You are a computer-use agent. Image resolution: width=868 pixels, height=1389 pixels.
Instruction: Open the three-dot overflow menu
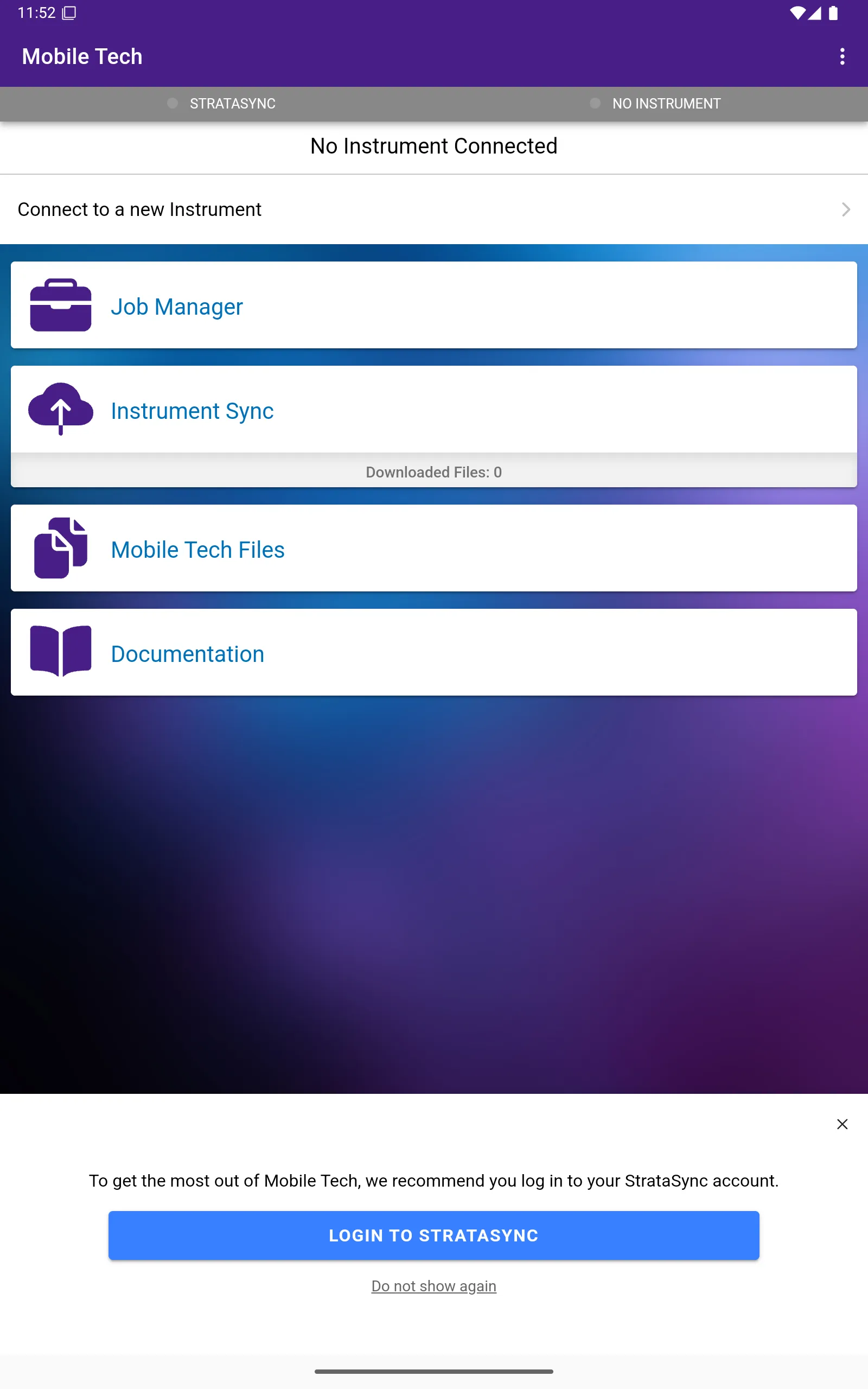842,56
